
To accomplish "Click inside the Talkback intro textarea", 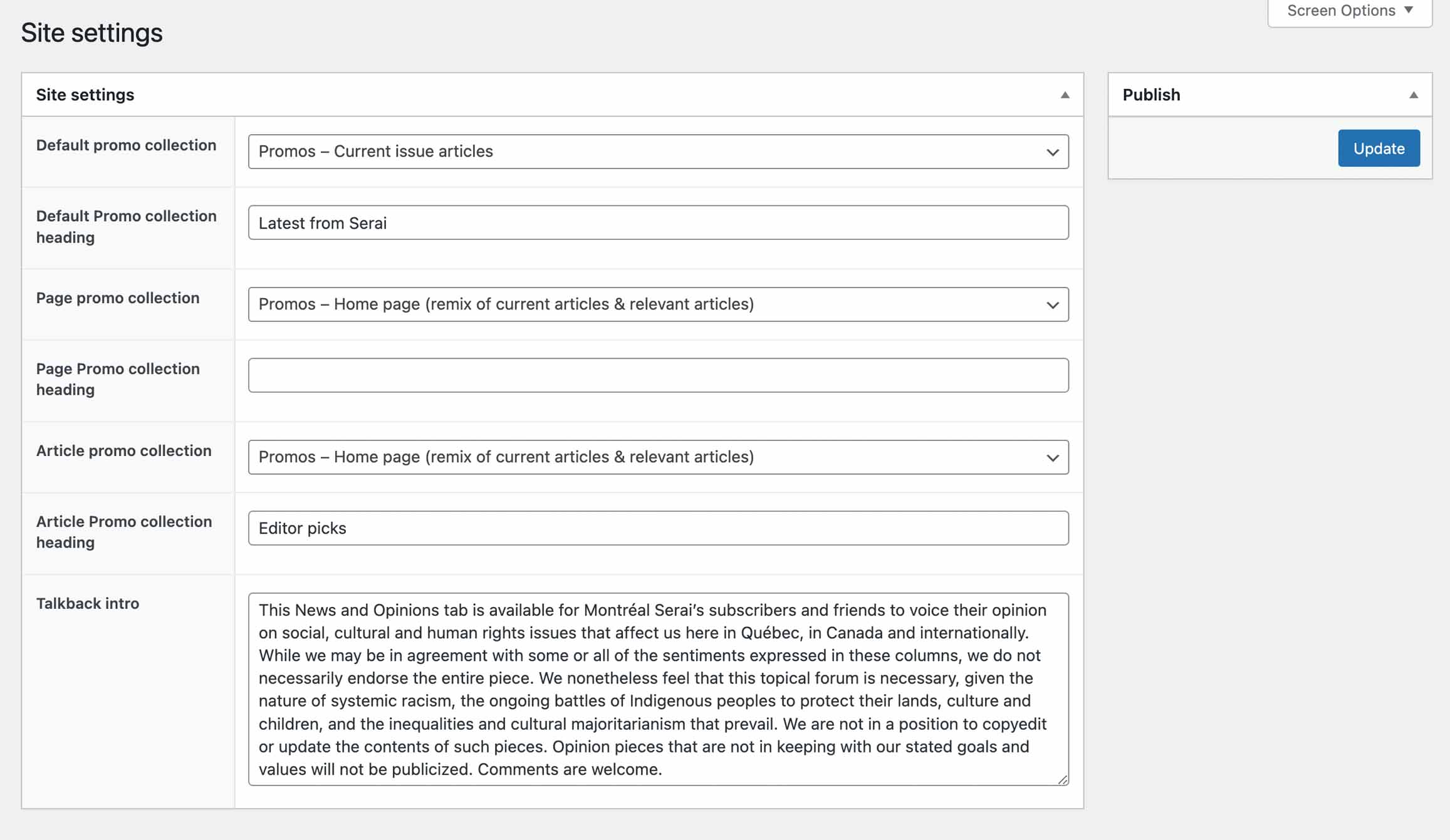I will pyautogui.click(x=658, y=689).
